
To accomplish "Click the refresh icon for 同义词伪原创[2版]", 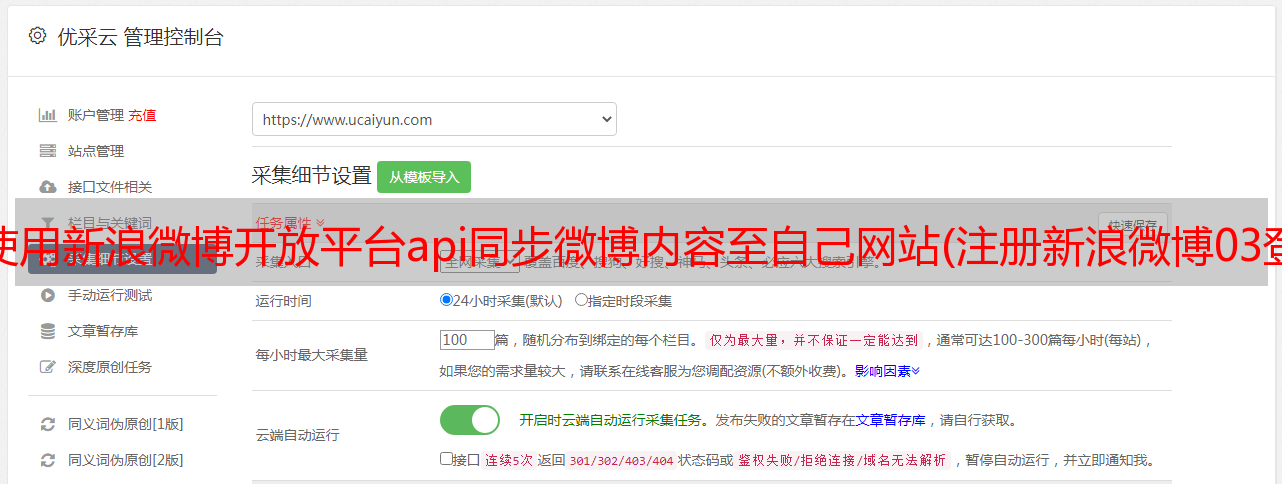I will tap(47, 460).
